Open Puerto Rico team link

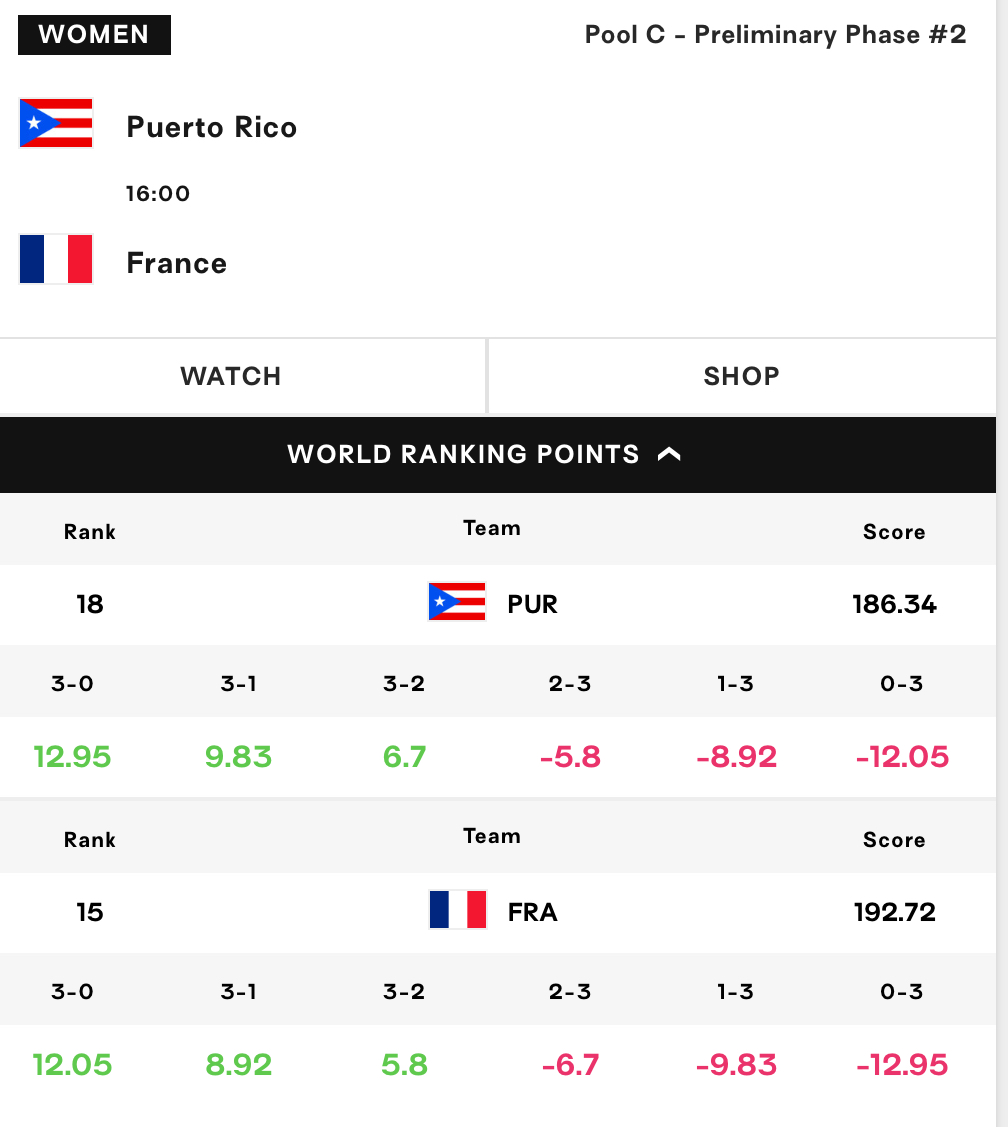(211, 127)
